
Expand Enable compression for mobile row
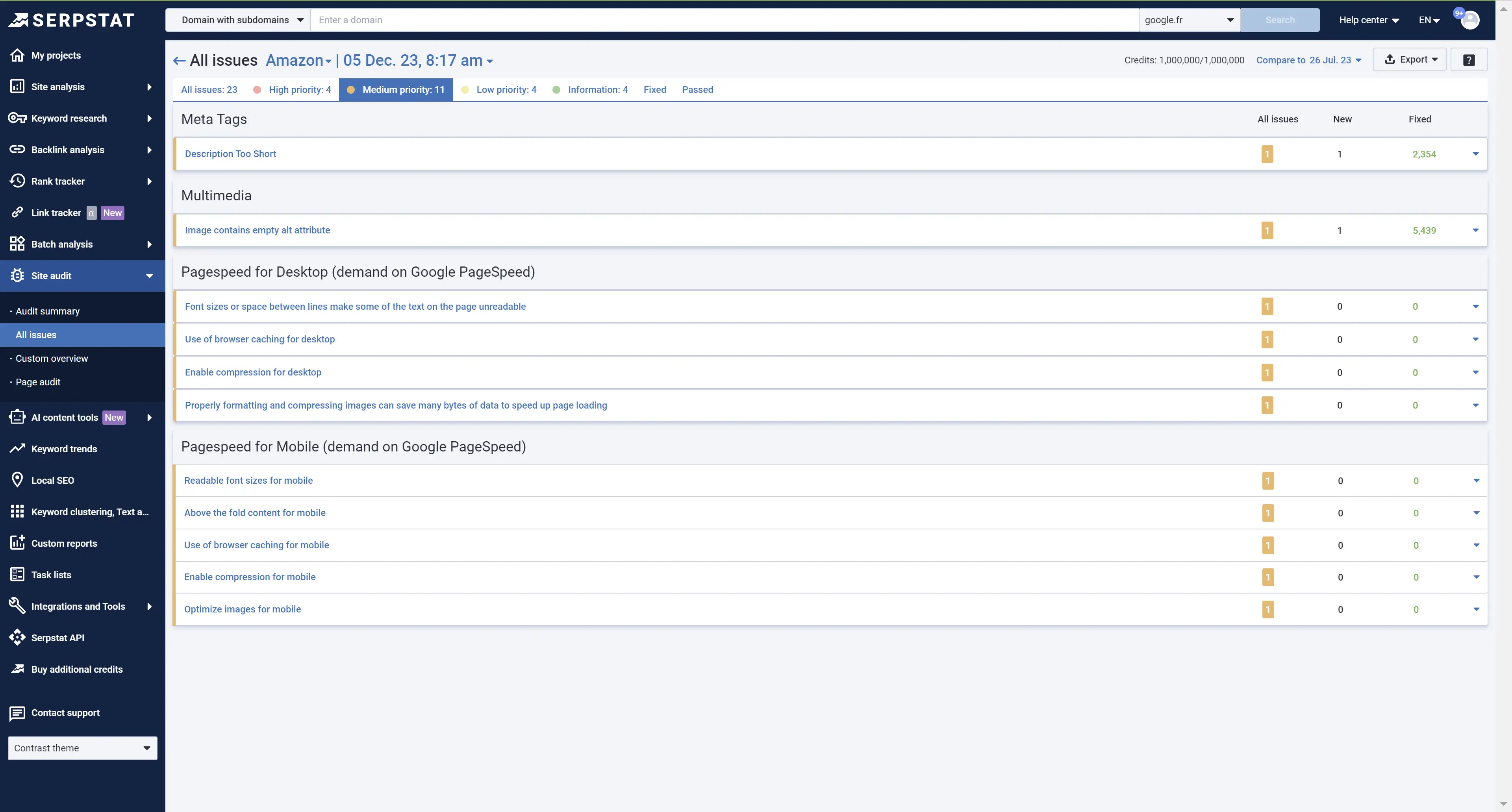tap(1477, 577)
